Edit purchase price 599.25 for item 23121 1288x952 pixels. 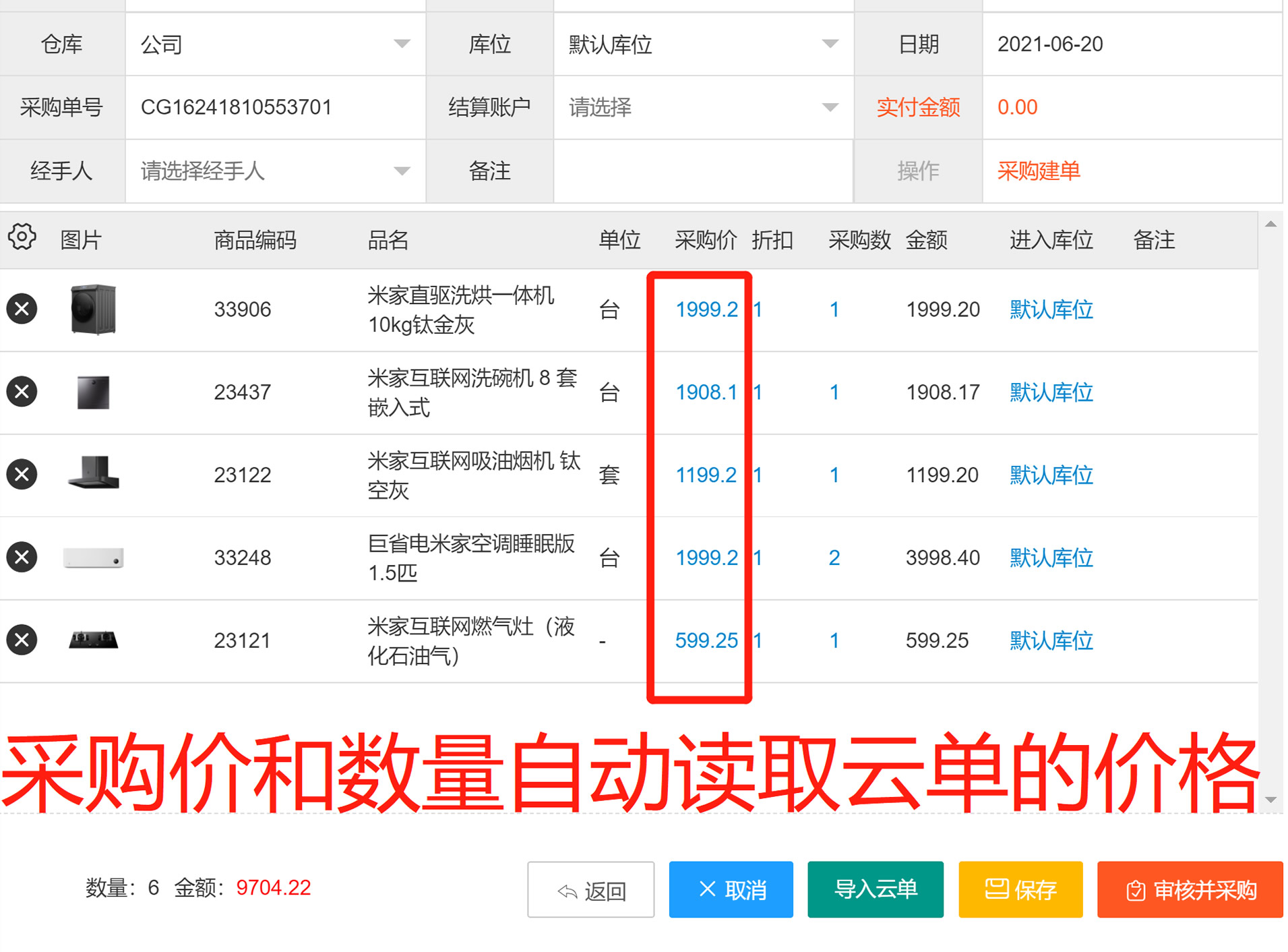[x=706, y=640]
